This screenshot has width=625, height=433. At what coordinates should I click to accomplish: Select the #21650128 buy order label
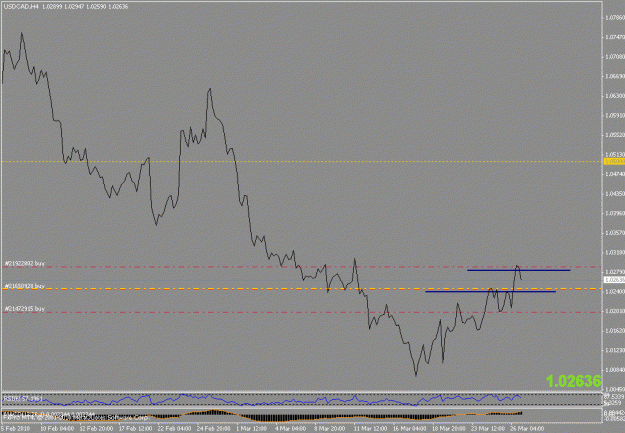[x=25, y=286]
